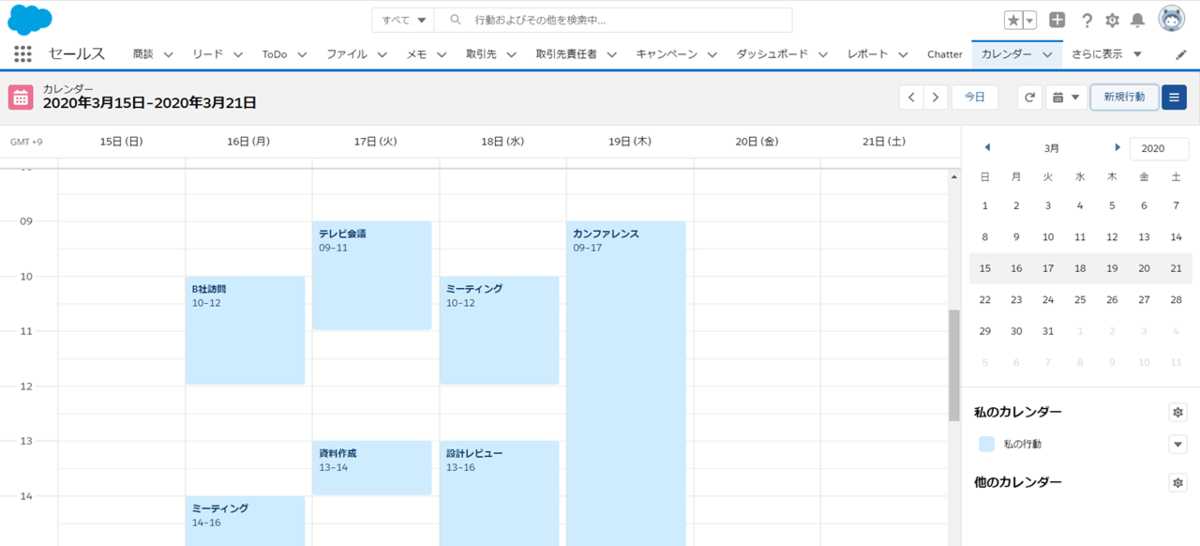Screen dimensions: 1200x546
Task: Open the Notifications bell icon
Action: point(1138,20)
